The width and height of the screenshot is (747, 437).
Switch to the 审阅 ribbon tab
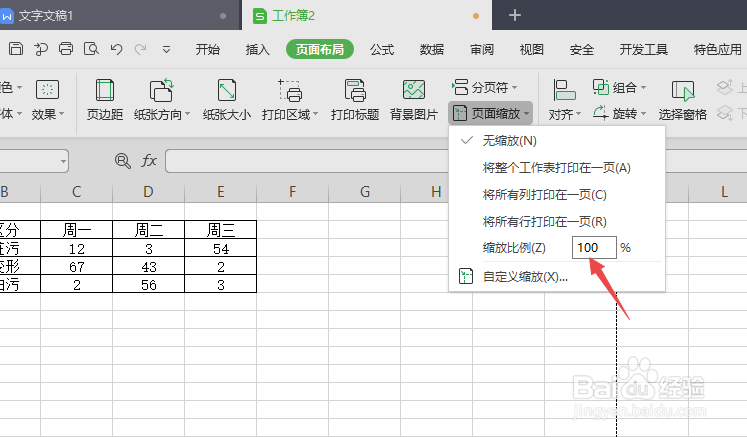[482, 50]
